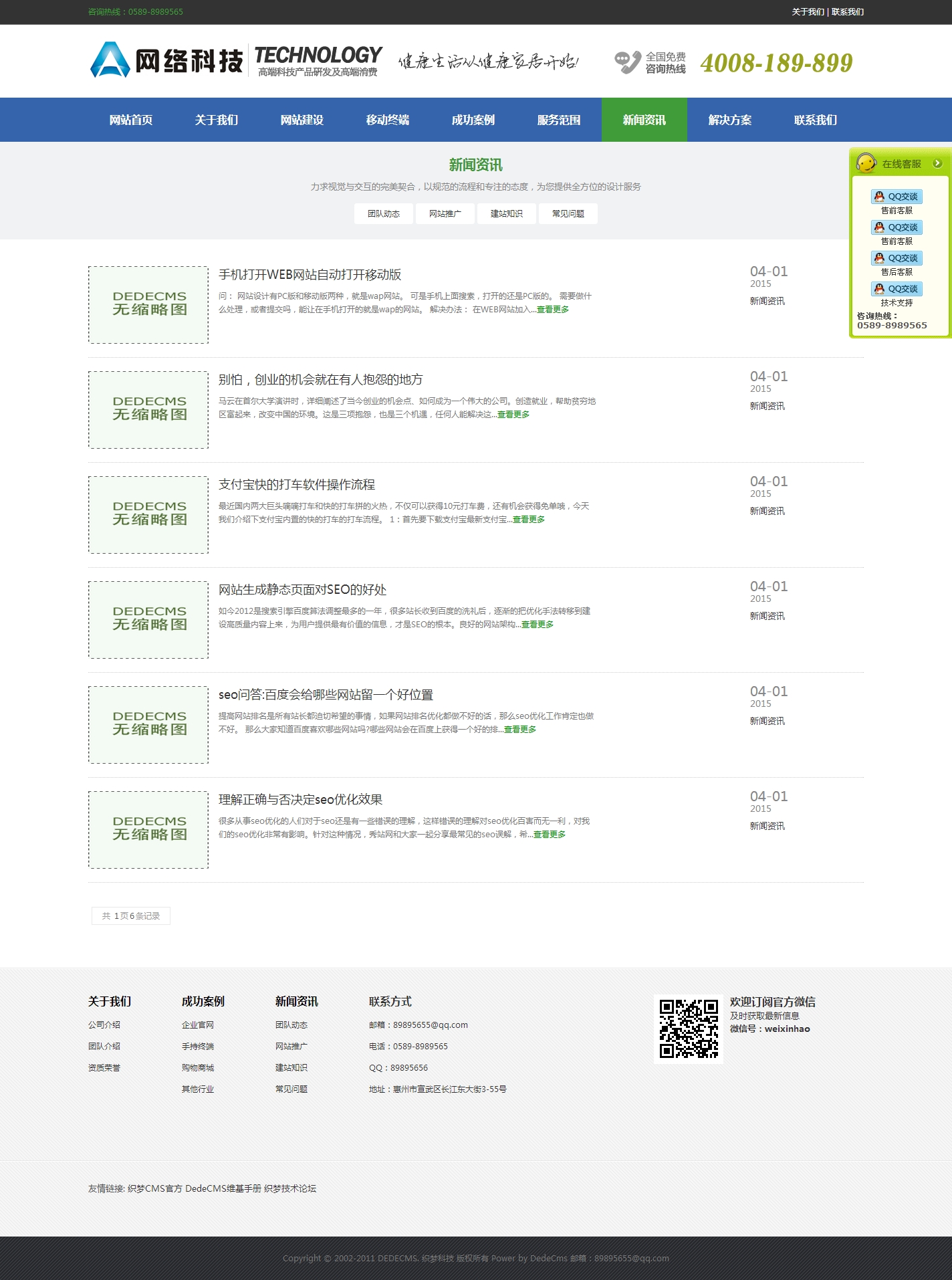This screenshot has width=952, height=1280.
Task: Click top-right 联系我们 link
Action: pyautogui.click(x=848, y=12)
